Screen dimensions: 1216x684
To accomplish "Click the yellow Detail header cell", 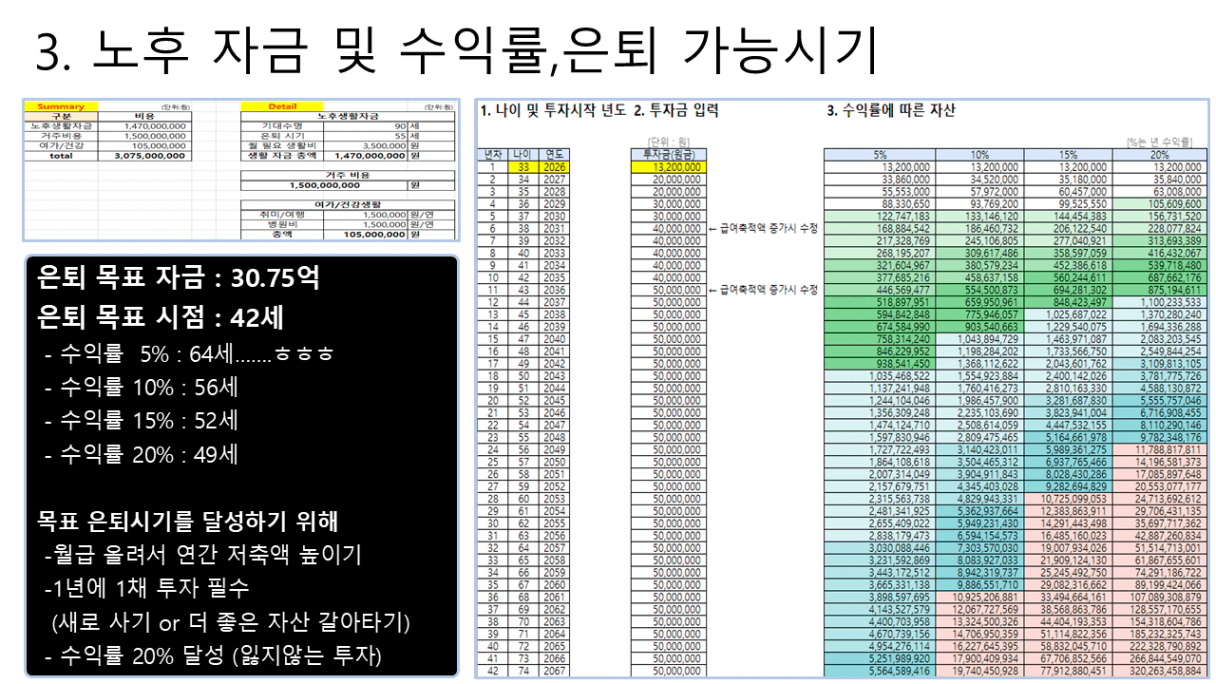I will pyautogui.click(x=283, y=106).
